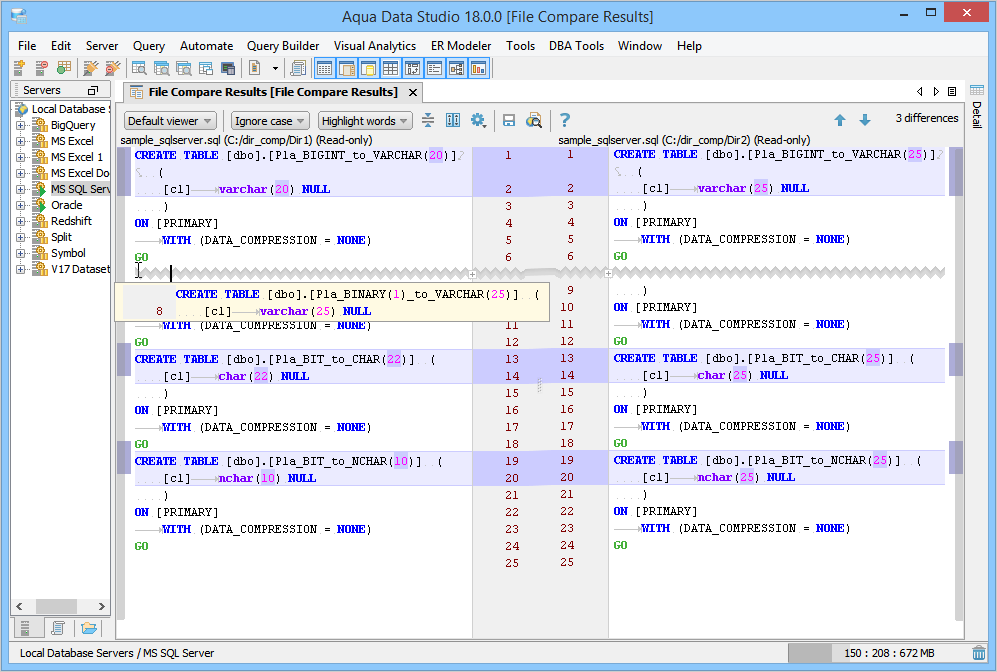The image size is (997, 672).
Task: Jump to the next difference arrow
Action: coord(865,120)
